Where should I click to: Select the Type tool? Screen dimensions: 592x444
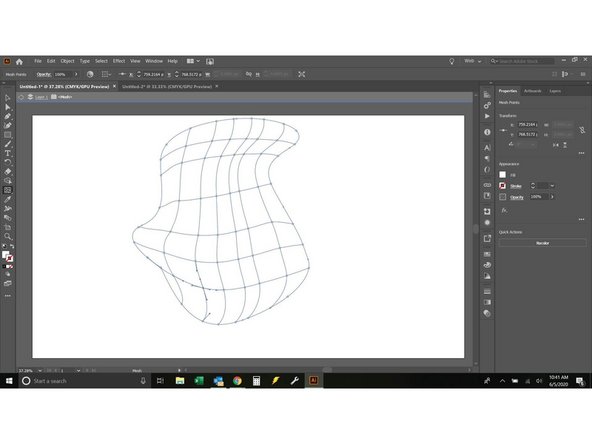click(8, 153)
